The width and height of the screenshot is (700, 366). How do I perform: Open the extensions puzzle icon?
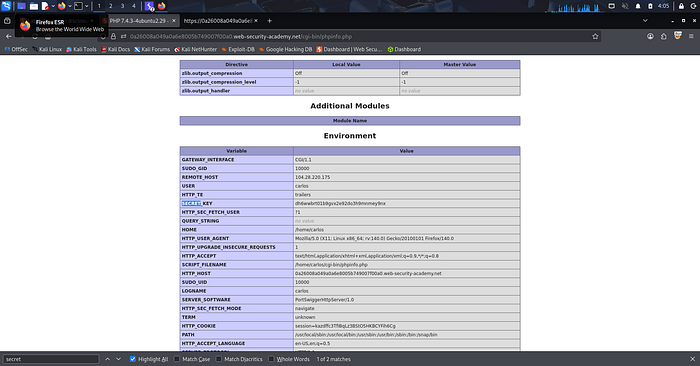pos(664,37)
